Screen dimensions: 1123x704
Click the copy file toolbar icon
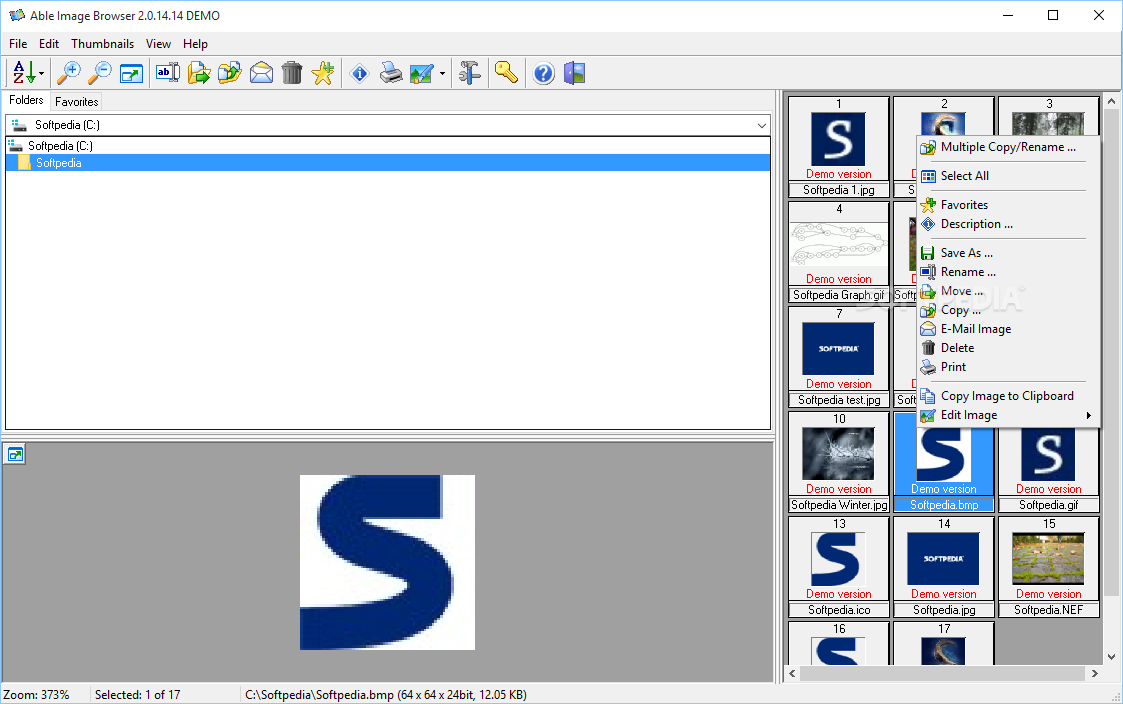click(230, 73)
